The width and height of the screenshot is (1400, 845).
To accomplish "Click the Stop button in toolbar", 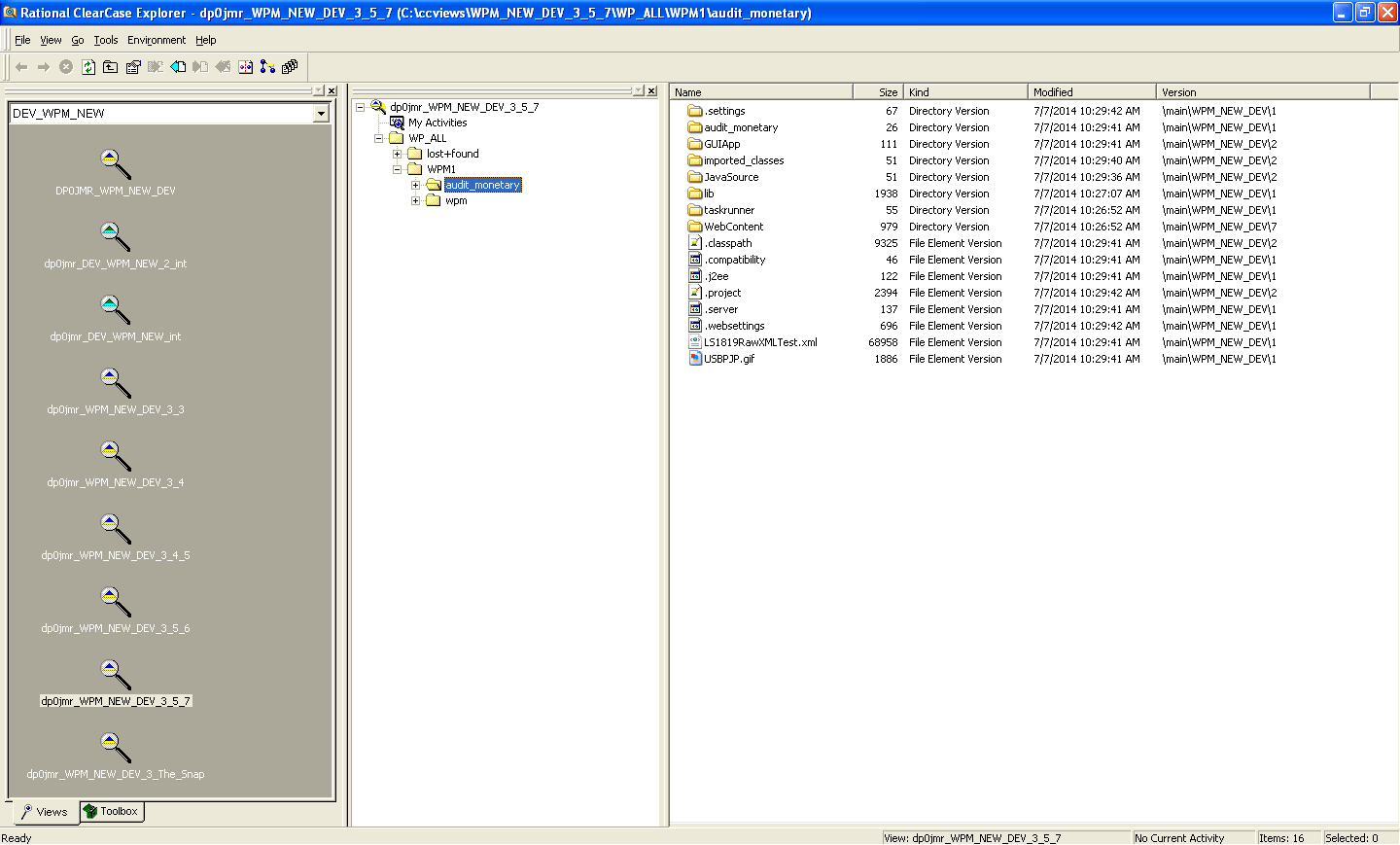I will (66, 67).
